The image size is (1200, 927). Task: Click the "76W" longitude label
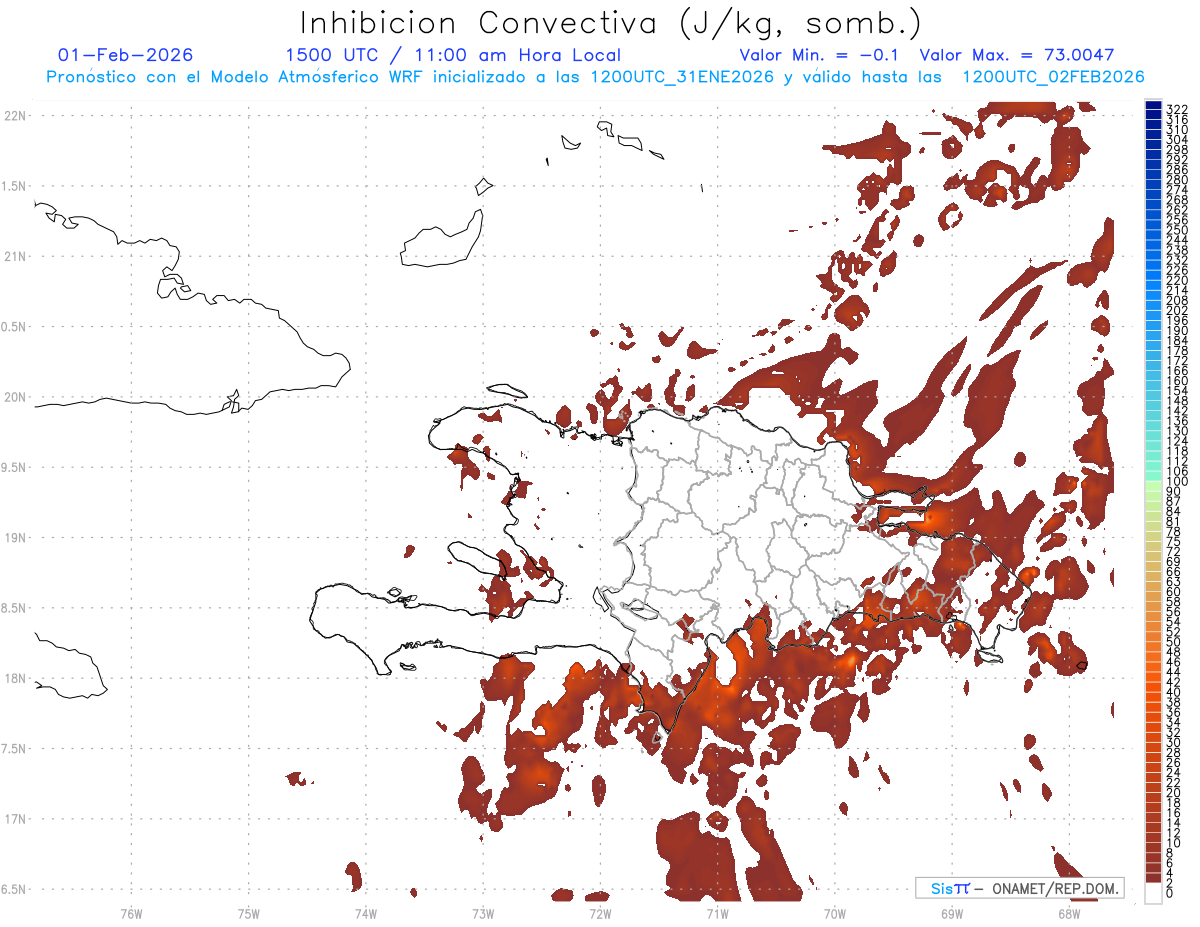[131, 912]
